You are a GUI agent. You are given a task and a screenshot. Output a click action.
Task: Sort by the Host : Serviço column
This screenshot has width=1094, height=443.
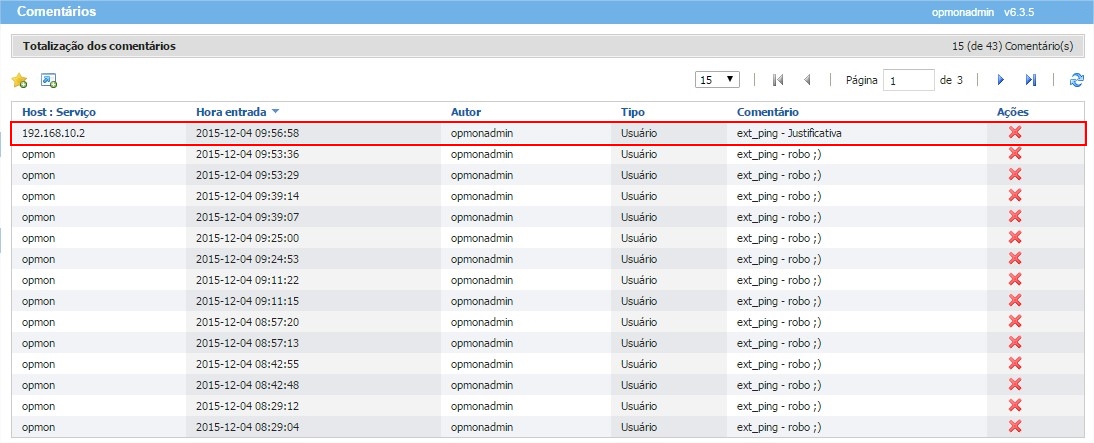pos(58,112)
